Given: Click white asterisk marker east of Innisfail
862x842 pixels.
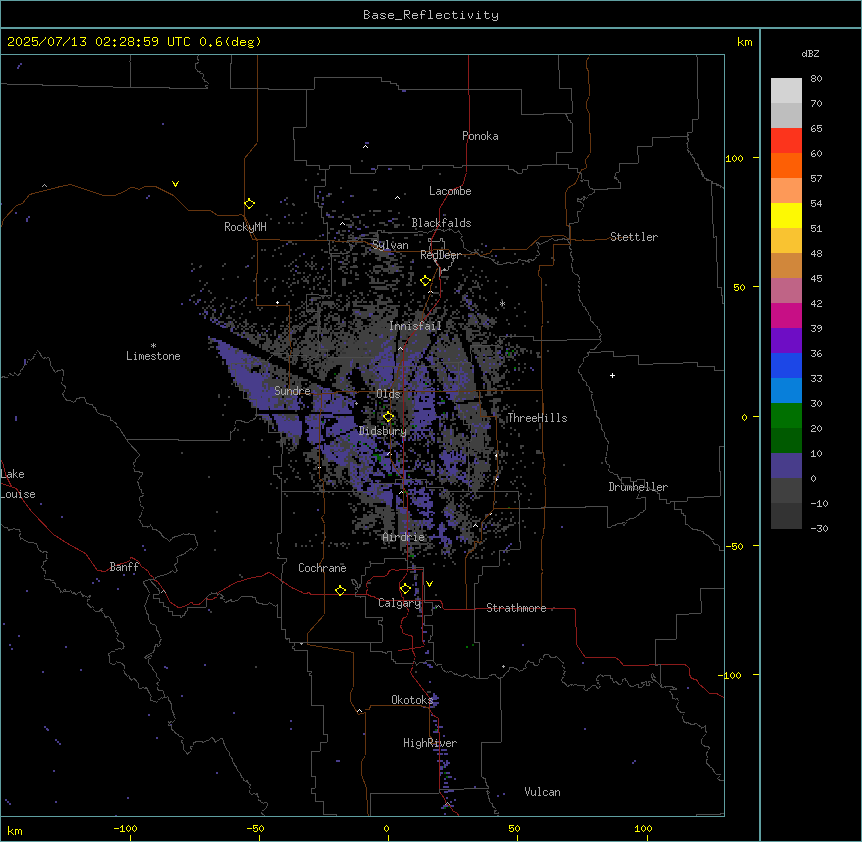Looking at the screenshot, I should (x=502, y=303).
